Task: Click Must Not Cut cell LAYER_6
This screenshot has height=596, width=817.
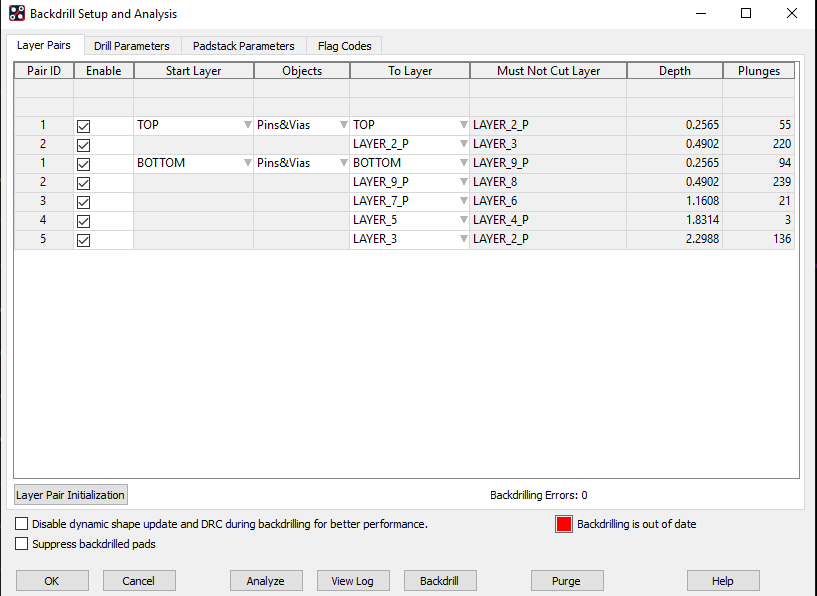Action: point(548,201)
